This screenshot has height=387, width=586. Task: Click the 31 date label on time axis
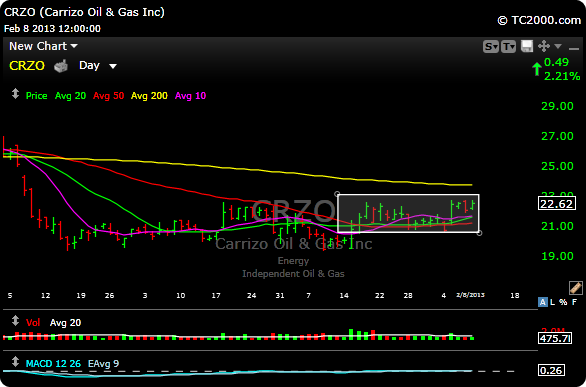coord(280,295)
